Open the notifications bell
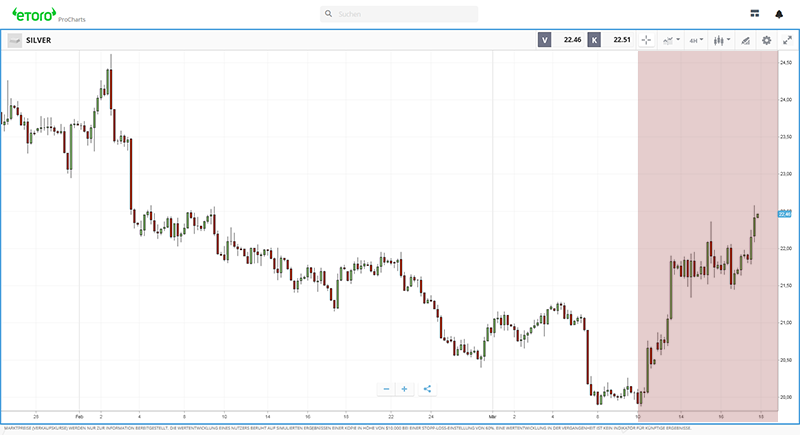 [779, 14]
